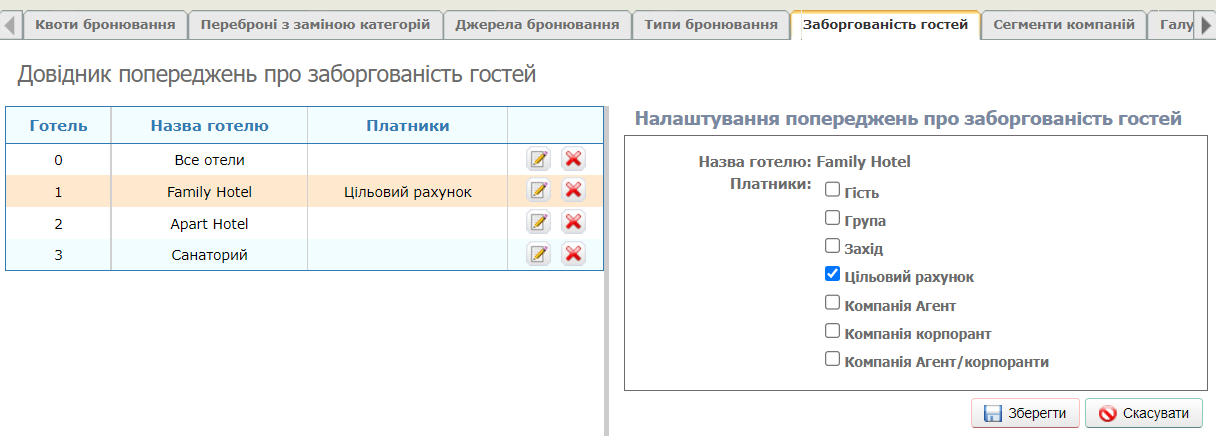Uncheck the Цільовий рахунок checkbox
This screenshot has width=1216, height=443.
832,274
